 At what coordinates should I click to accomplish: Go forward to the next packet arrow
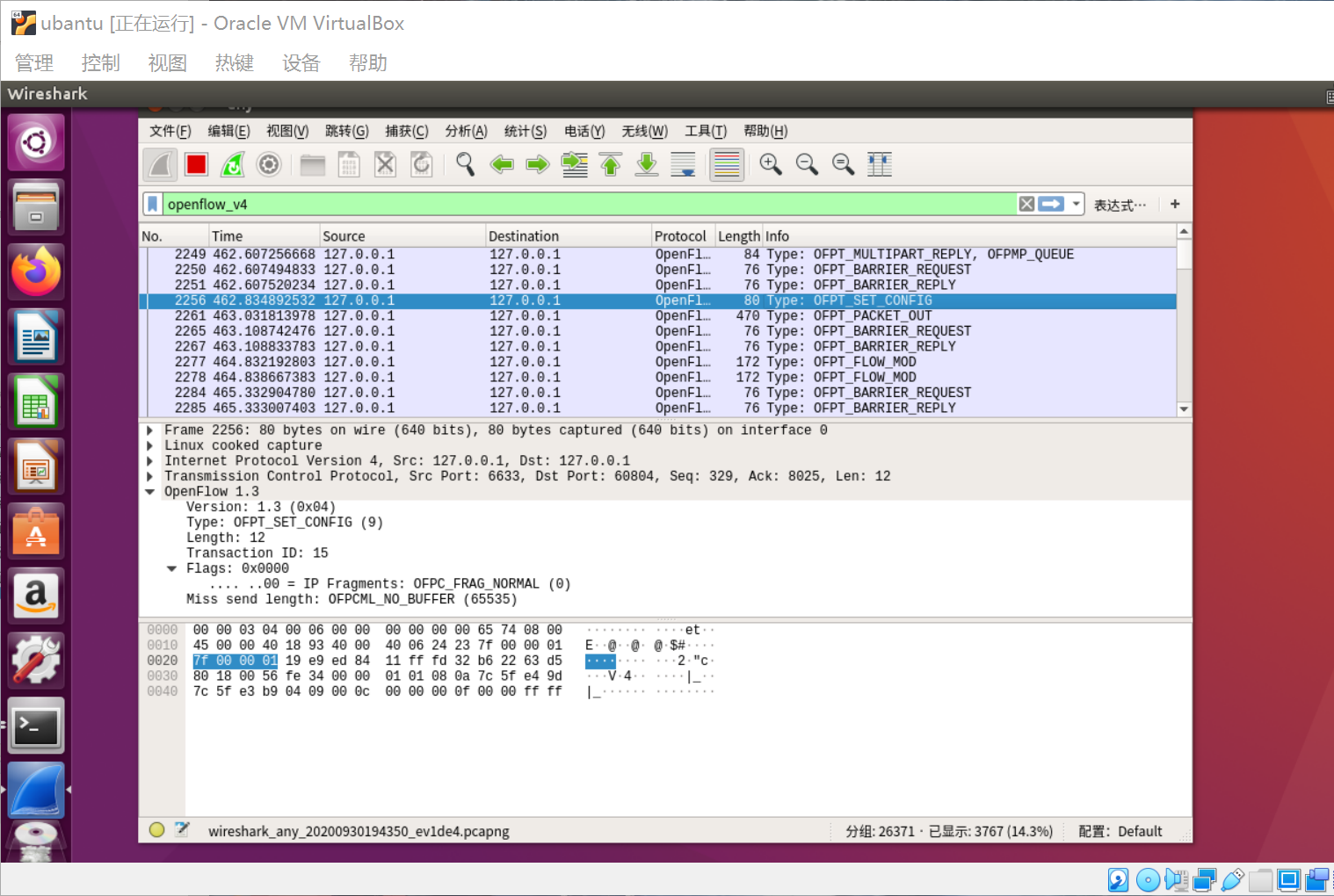tap(538, 164)
